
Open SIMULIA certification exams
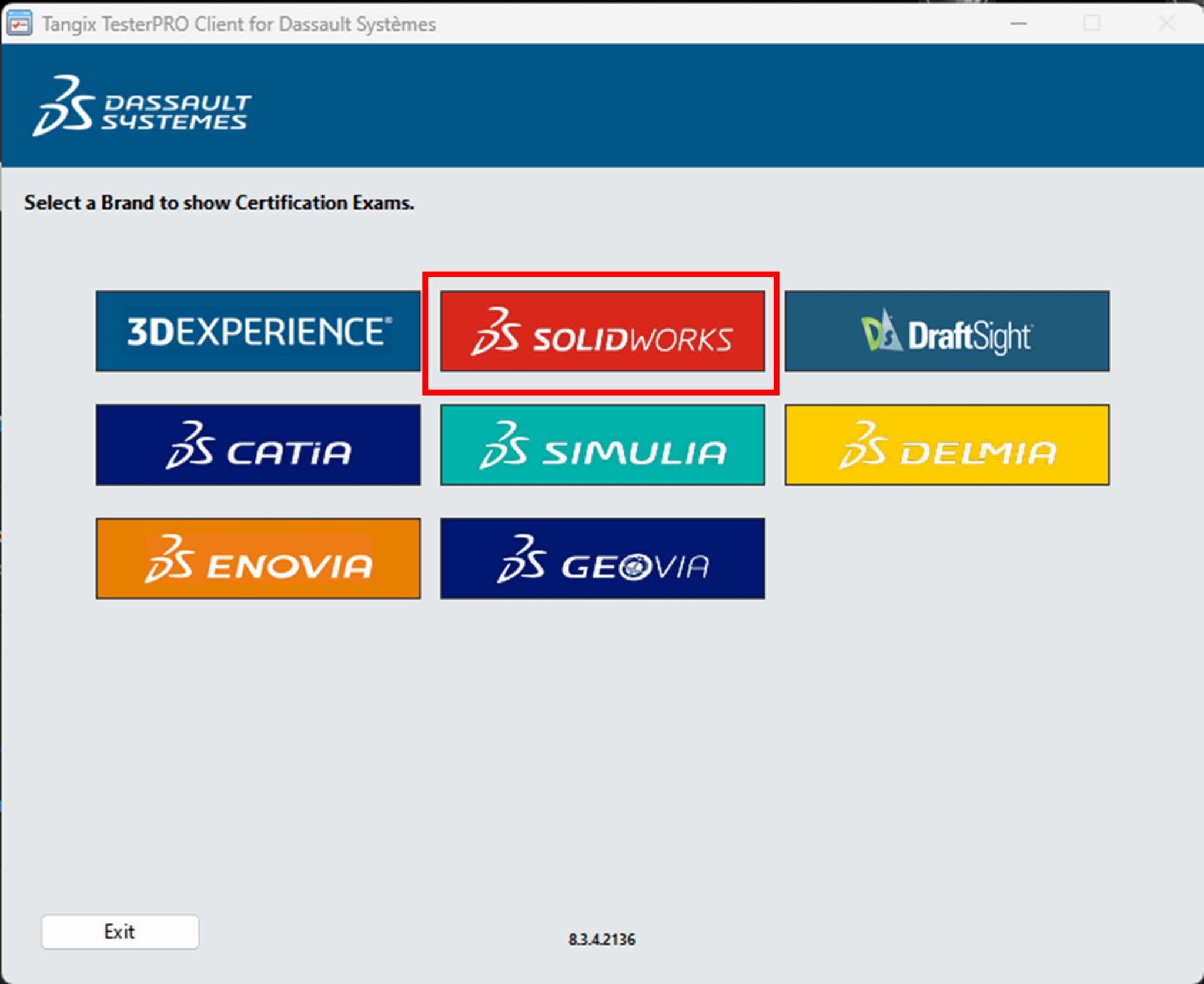point(601,445)
